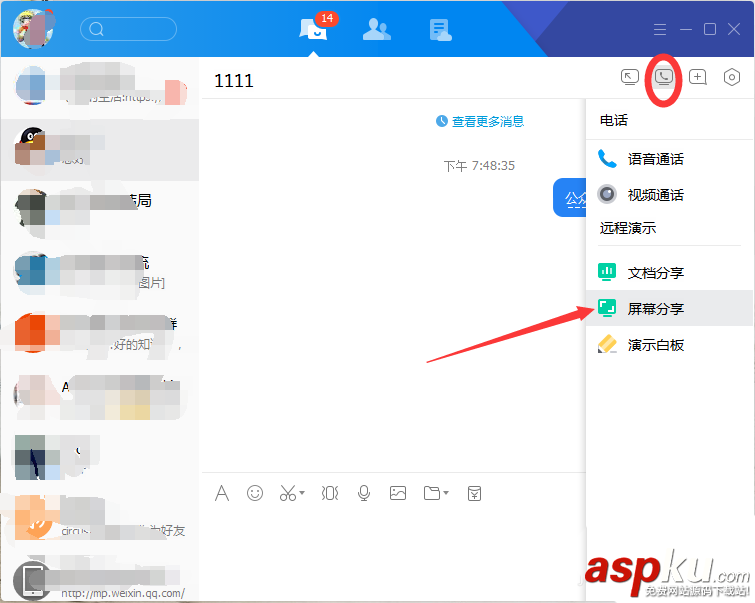
Task: Click the add member plus icon
Action: [x=698, y=77]
